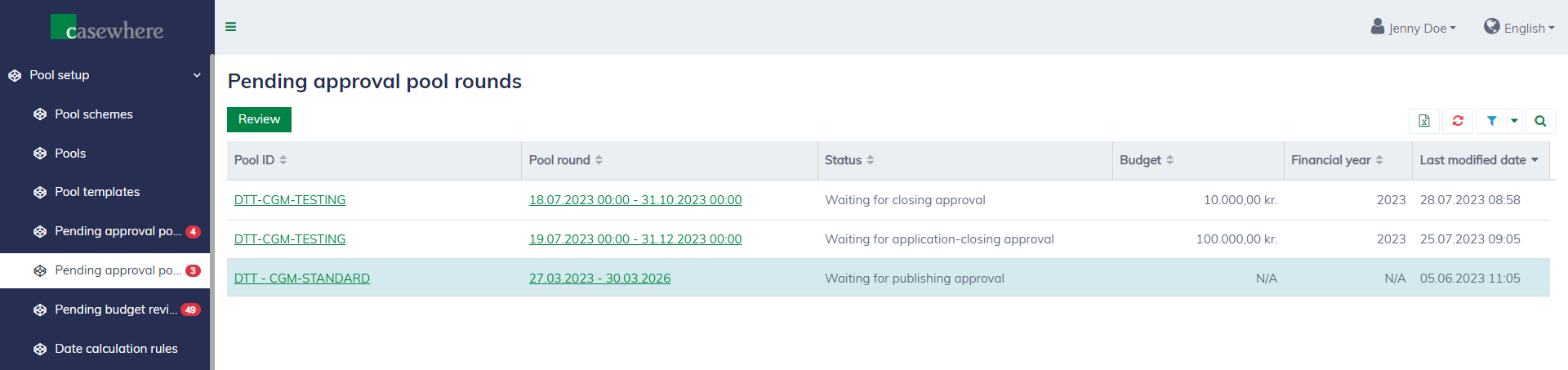This screenshot has height=370, width=1568.
Task: Click the globe language icon
Action: pyautogui.click(x=1491, y=27)
